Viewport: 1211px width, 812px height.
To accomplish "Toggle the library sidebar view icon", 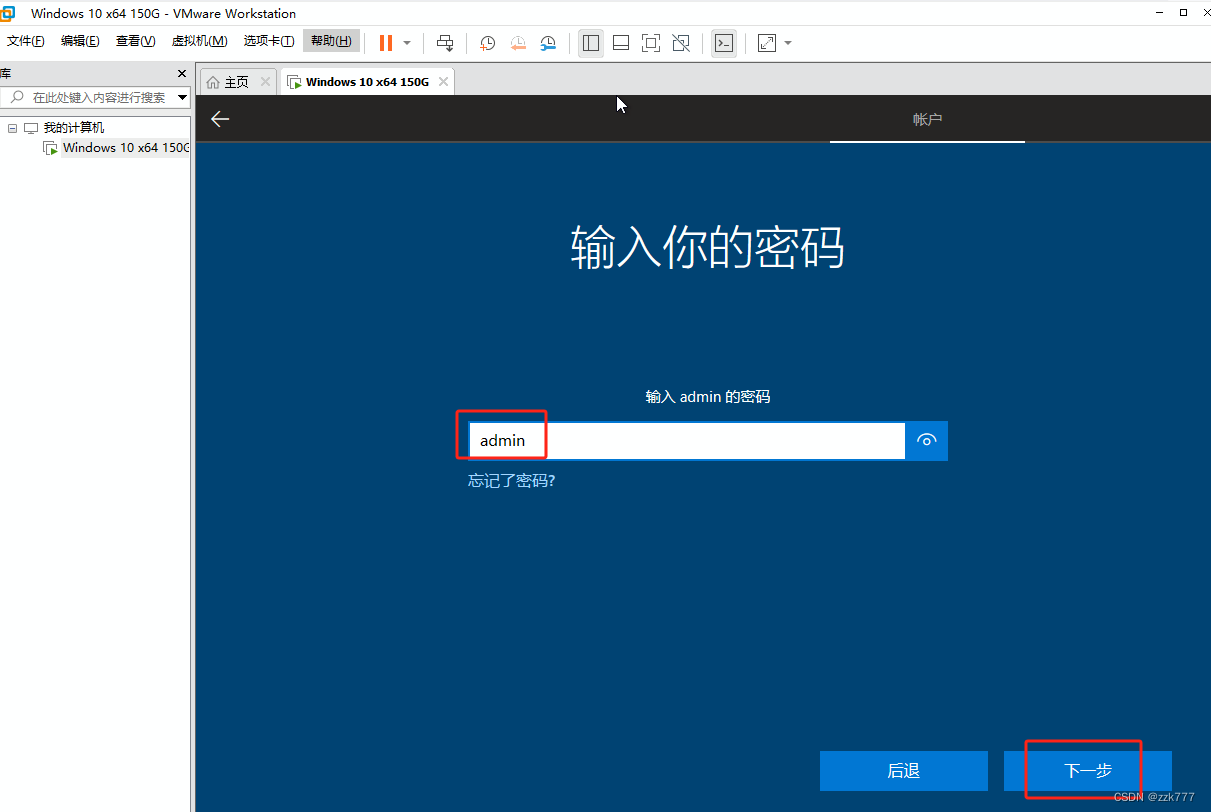I will pyautogui.click(x=591, y=43).
